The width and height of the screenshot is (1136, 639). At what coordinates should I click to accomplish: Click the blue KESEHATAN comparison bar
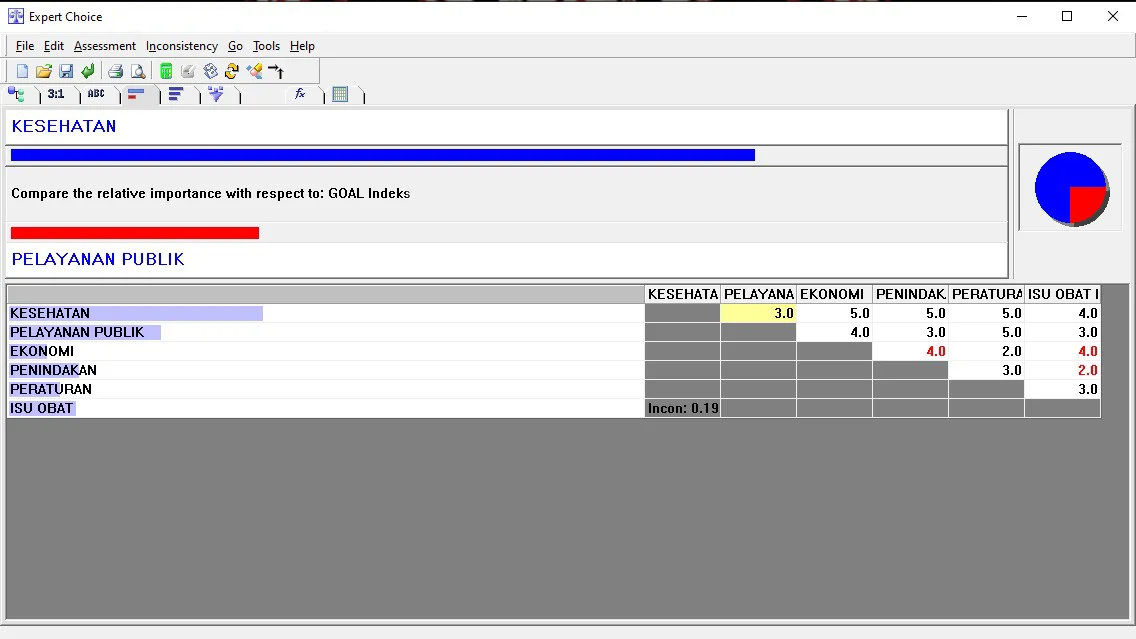pos(382,155)
